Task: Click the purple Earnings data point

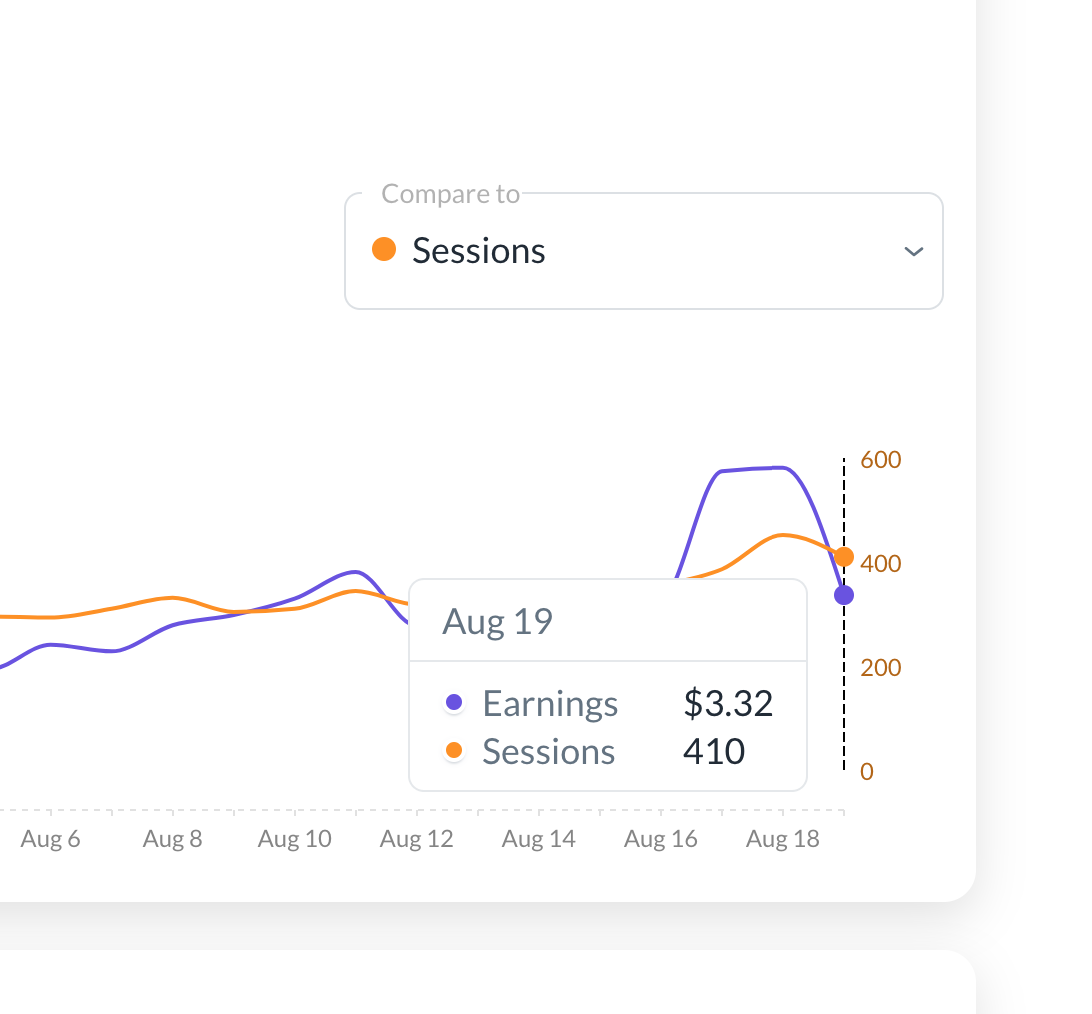Action: pyautogui.click(x=844, y=595)
